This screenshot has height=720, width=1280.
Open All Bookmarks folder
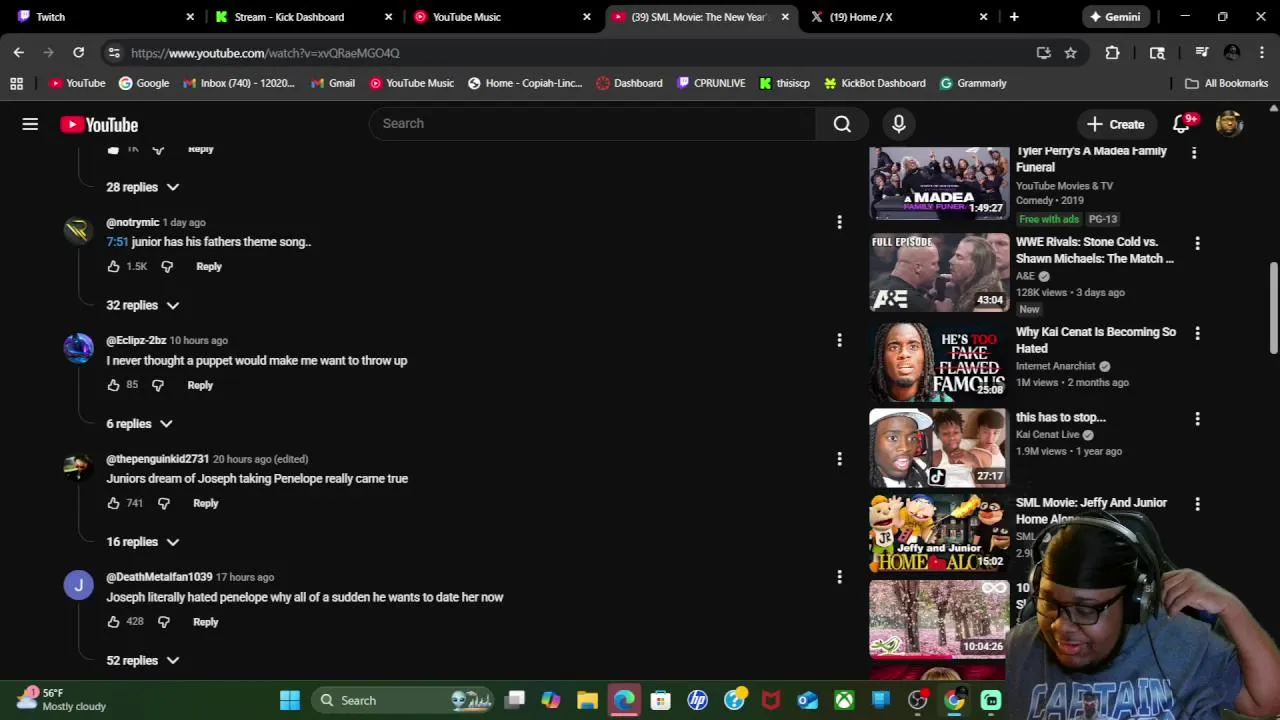point(1226,83)
